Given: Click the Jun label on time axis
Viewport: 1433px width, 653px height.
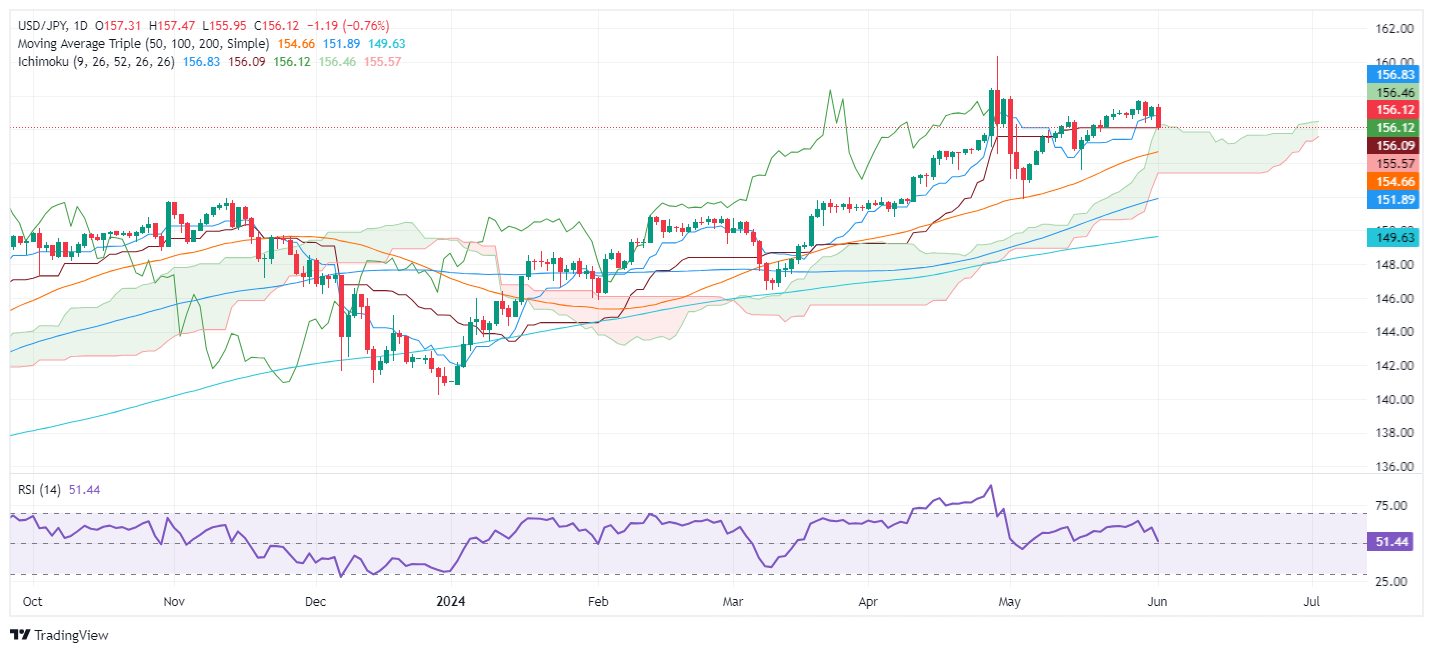Looking at the screenshot, I should pyautogui.click(x=1159, y=602).
